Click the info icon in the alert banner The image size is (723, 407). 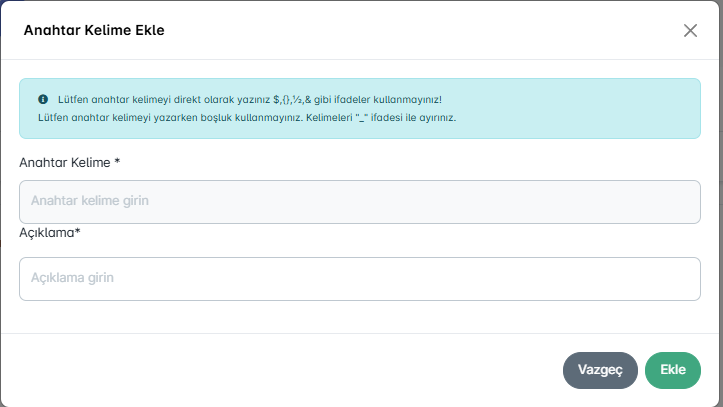43,100
